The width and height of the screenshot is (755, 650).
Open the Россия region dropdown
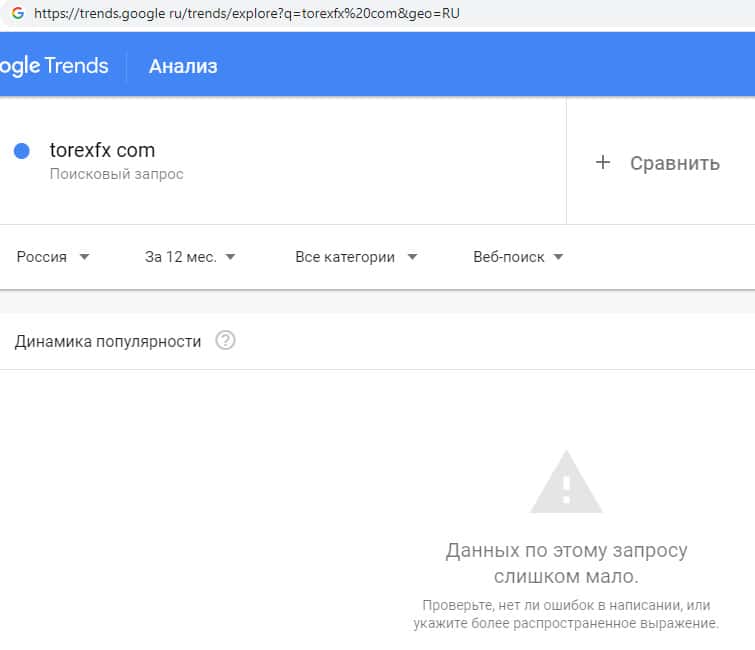53,257
